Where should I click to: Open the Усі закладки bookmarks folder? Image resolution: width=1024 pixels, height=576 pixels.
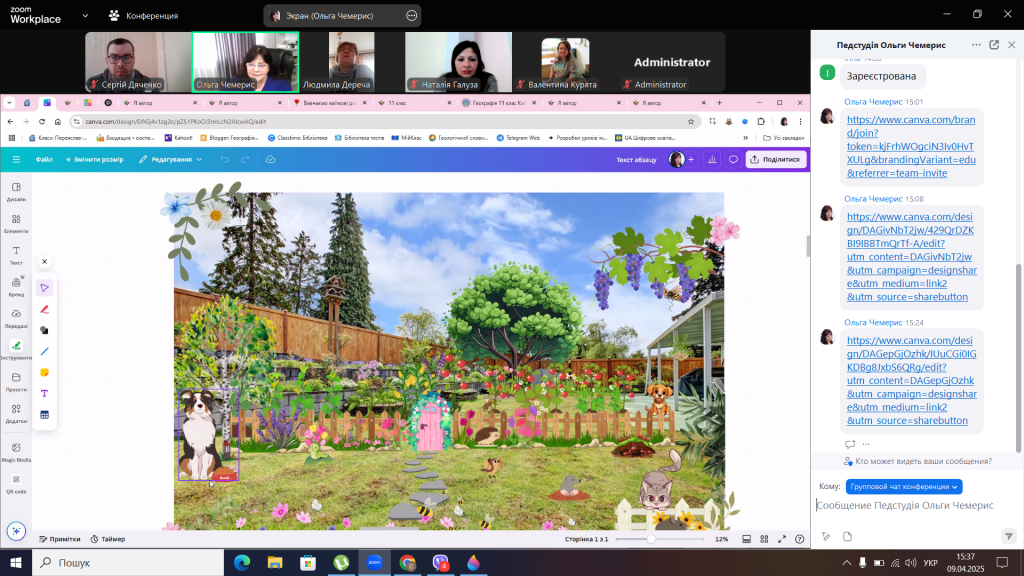[x=784, y=138]
